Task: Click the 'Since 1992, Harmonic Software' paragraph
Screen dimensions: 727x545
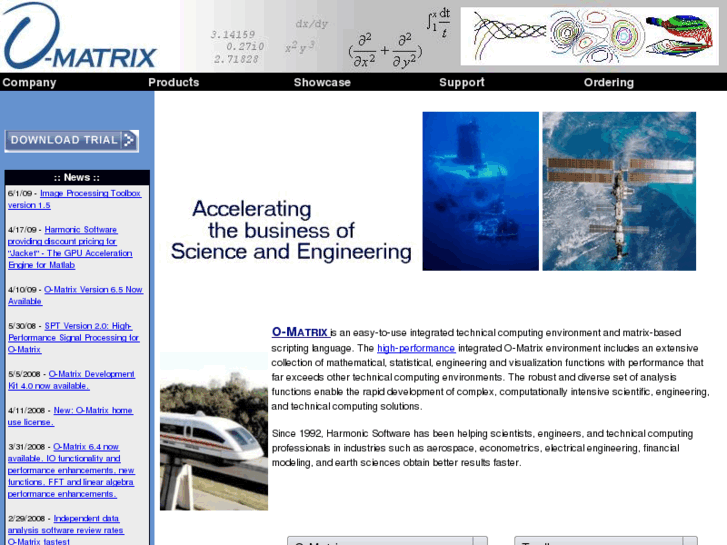Action: (x=482, y=448)
